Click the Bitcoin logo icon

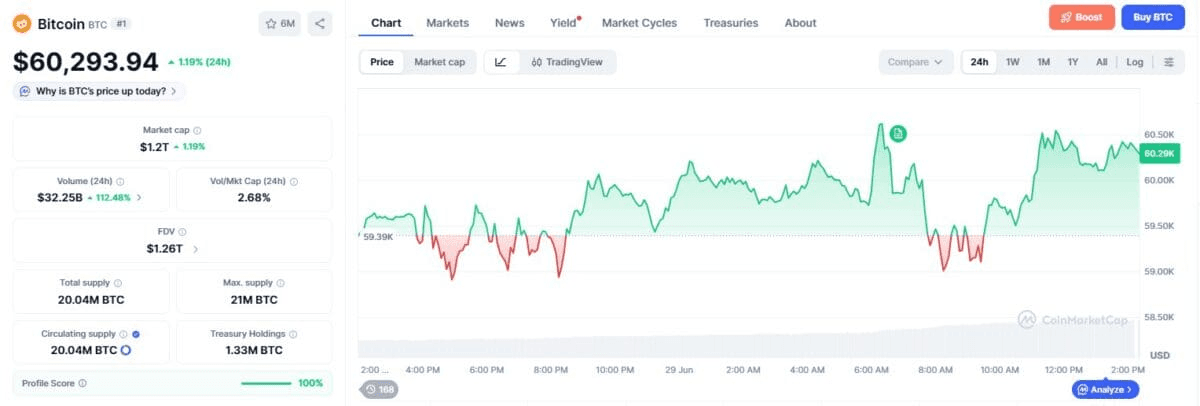tap(21, 23)
